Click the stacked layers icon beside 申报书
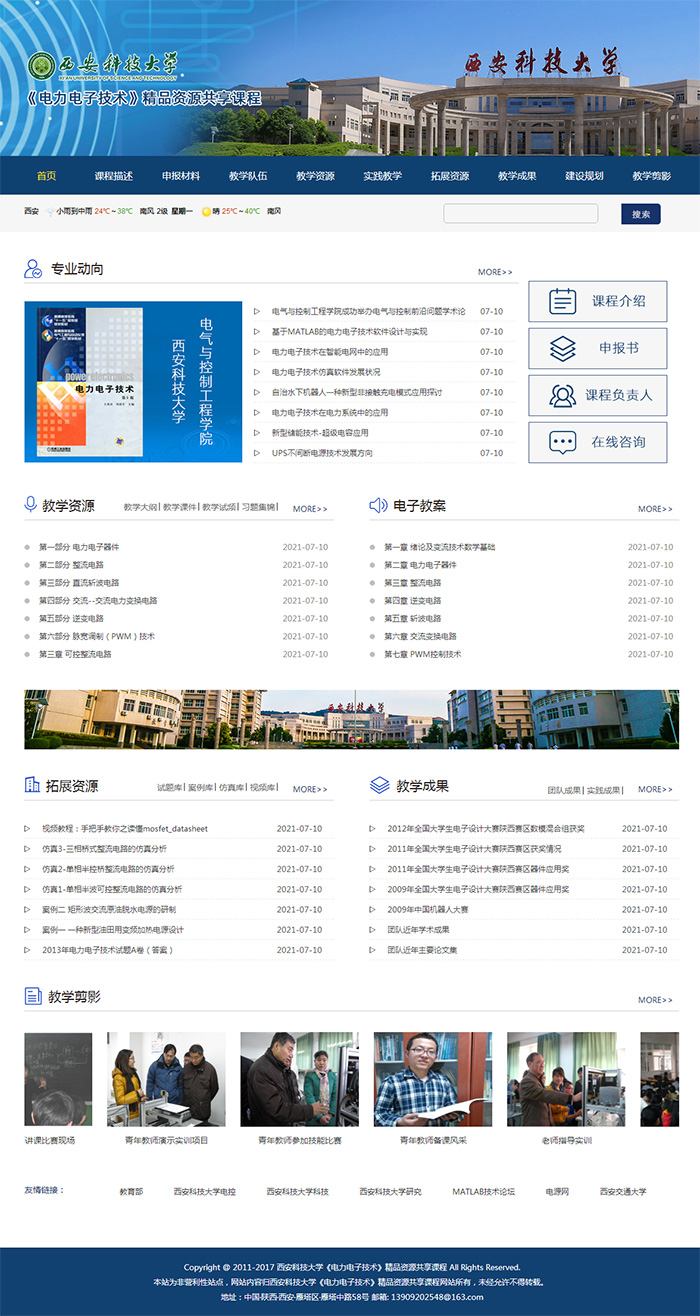The height and width of the screenshot is (1316, 700). click(x=563, y=348)
